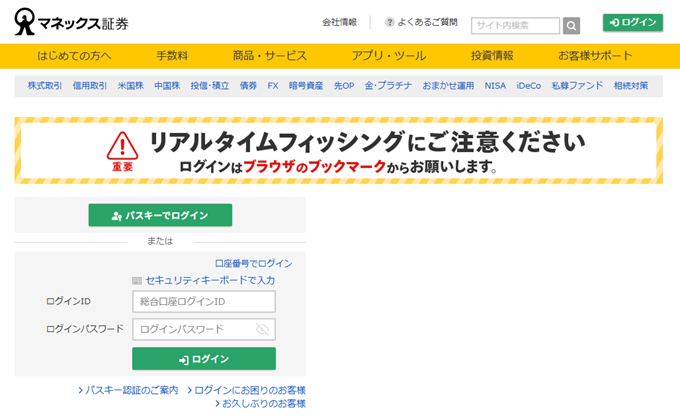Focus the サイト内検索 search field

click(x=515, y=26)
